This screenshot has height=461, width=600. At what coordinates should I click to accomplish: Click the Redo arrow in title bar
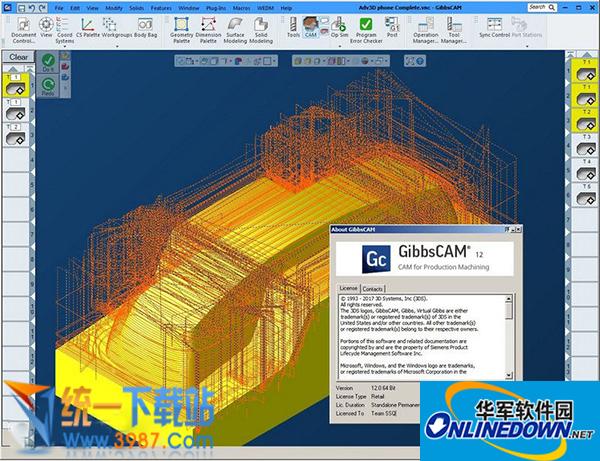tap(42, 8)
